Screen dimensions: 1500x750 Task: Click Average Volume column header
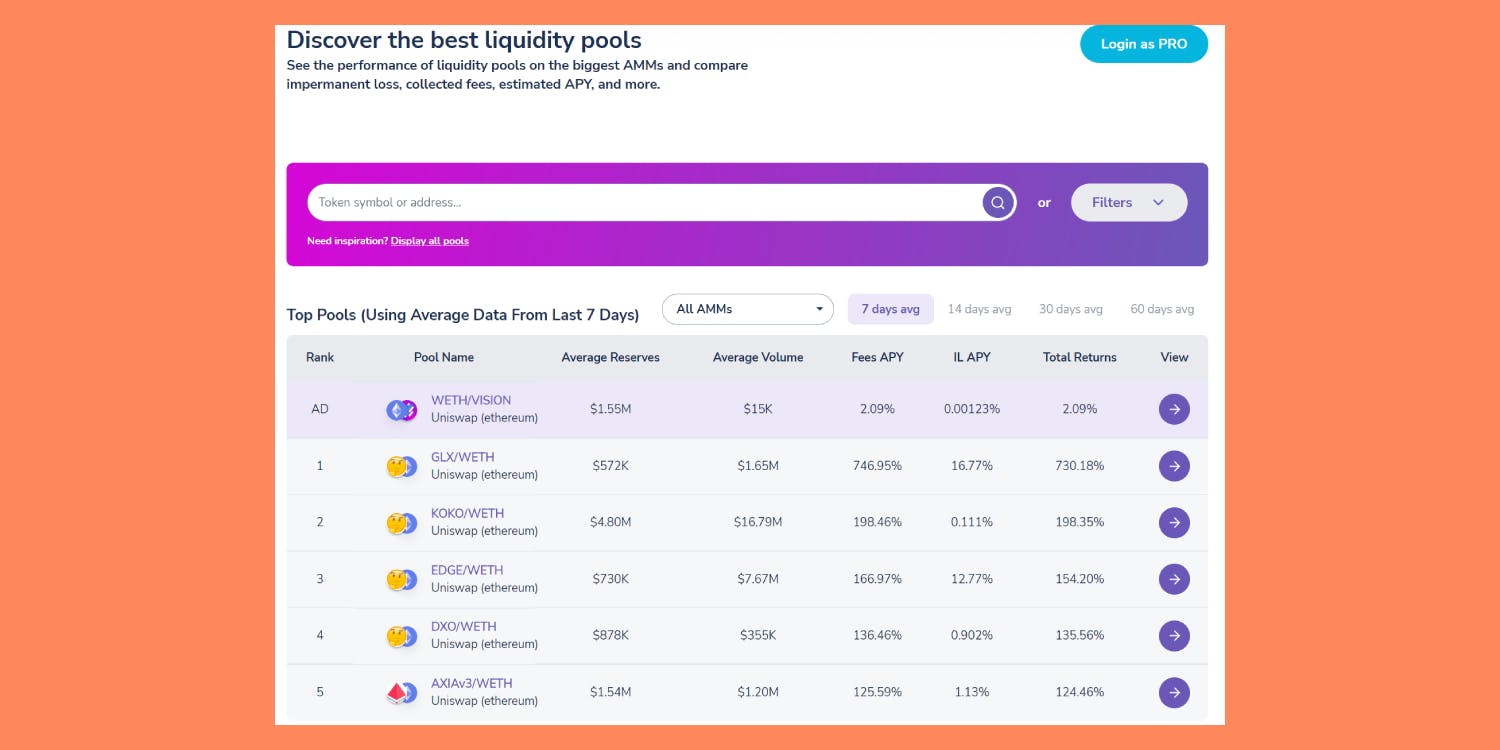point(758,357)
